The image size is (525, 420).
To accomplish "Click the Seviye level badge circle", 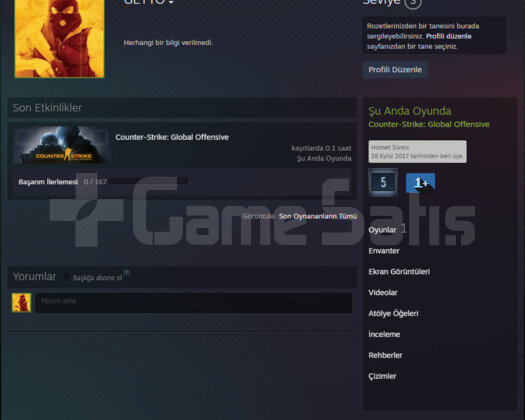I will (412, 3).
